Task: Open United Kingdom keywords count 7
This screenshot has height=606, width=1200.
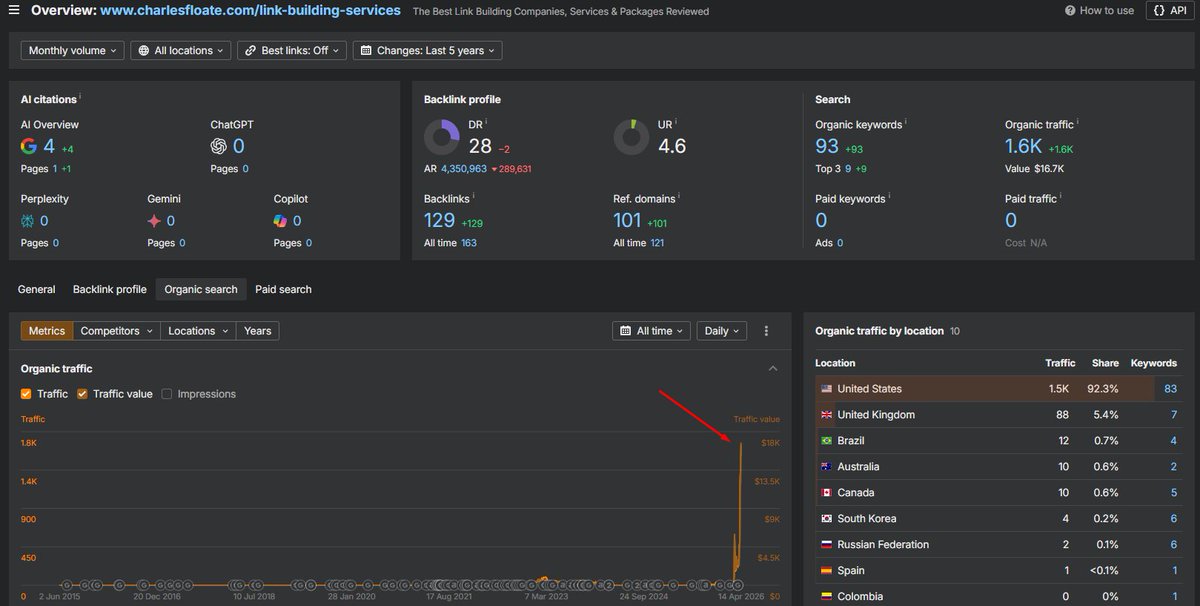Action: [x=1174, y=415]
